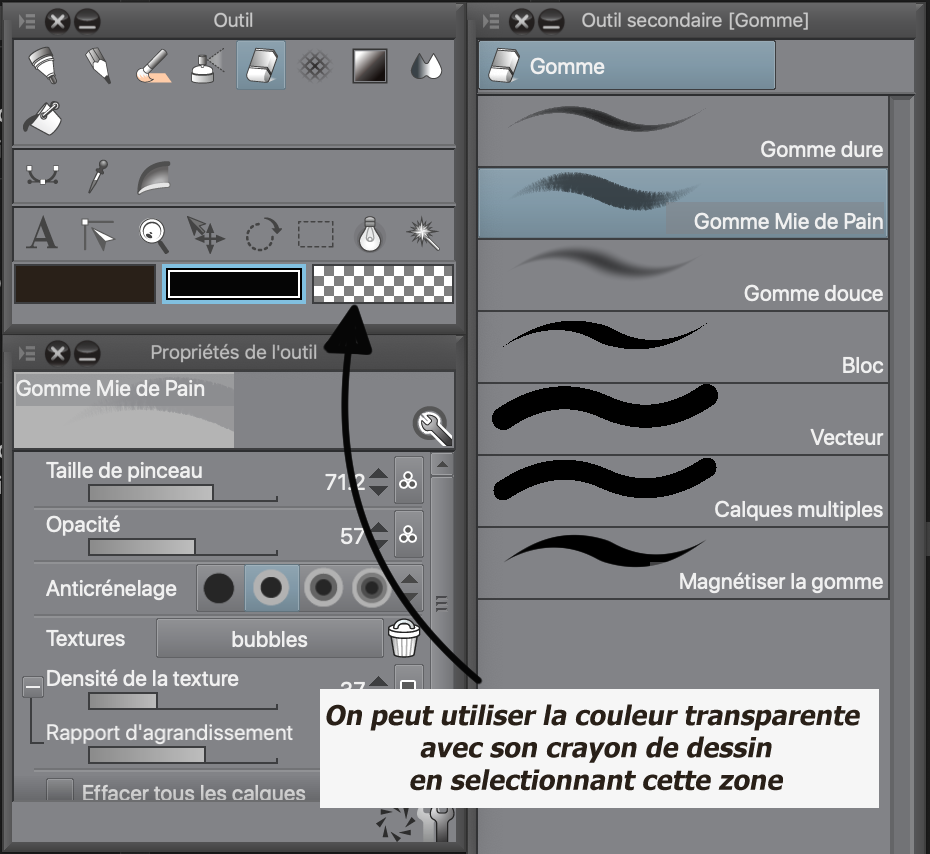Choose the Magnétiser la gomme eraser
The width and height of the screenshot is (930, 854).
point(682,562)
